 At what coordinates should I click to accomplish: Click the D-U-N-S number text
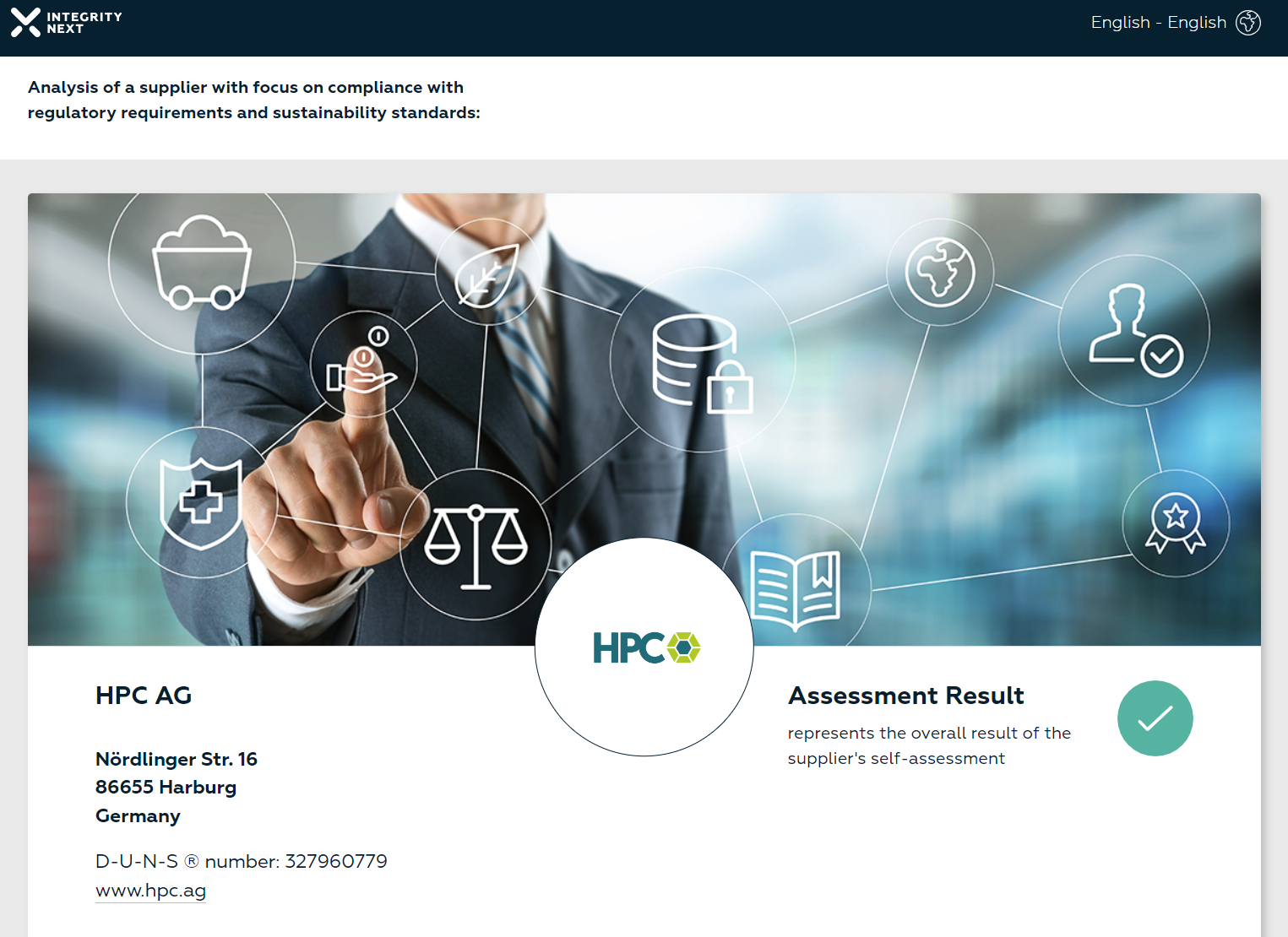241,861
